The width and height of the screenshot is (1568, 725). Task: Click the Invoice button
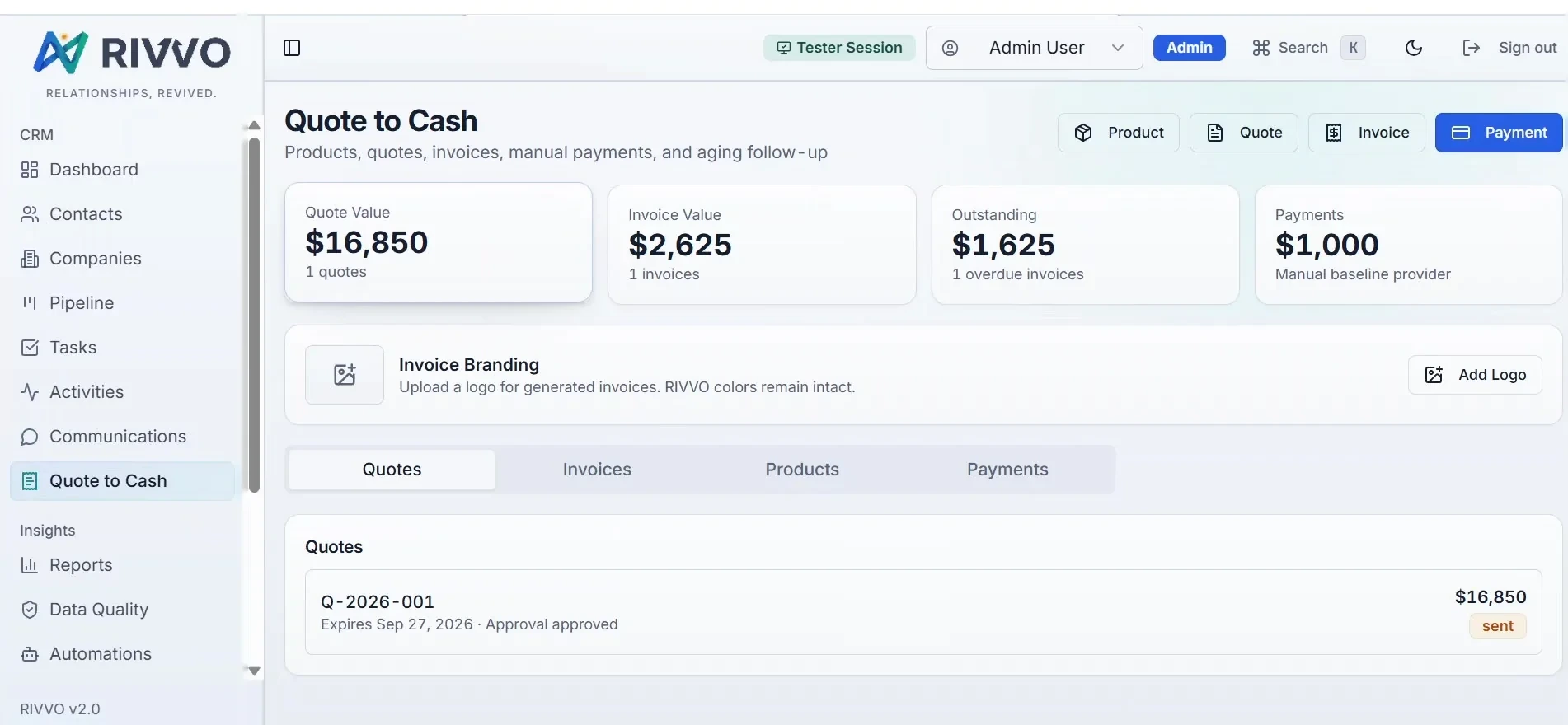tap(1367, 133)
